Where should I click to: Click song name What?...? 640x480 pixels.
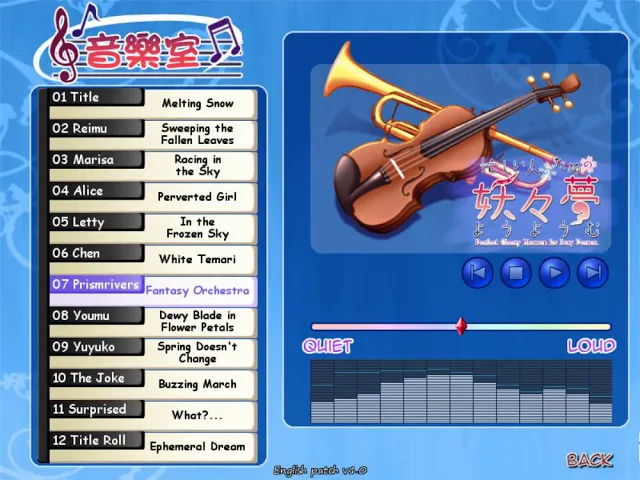197,415
